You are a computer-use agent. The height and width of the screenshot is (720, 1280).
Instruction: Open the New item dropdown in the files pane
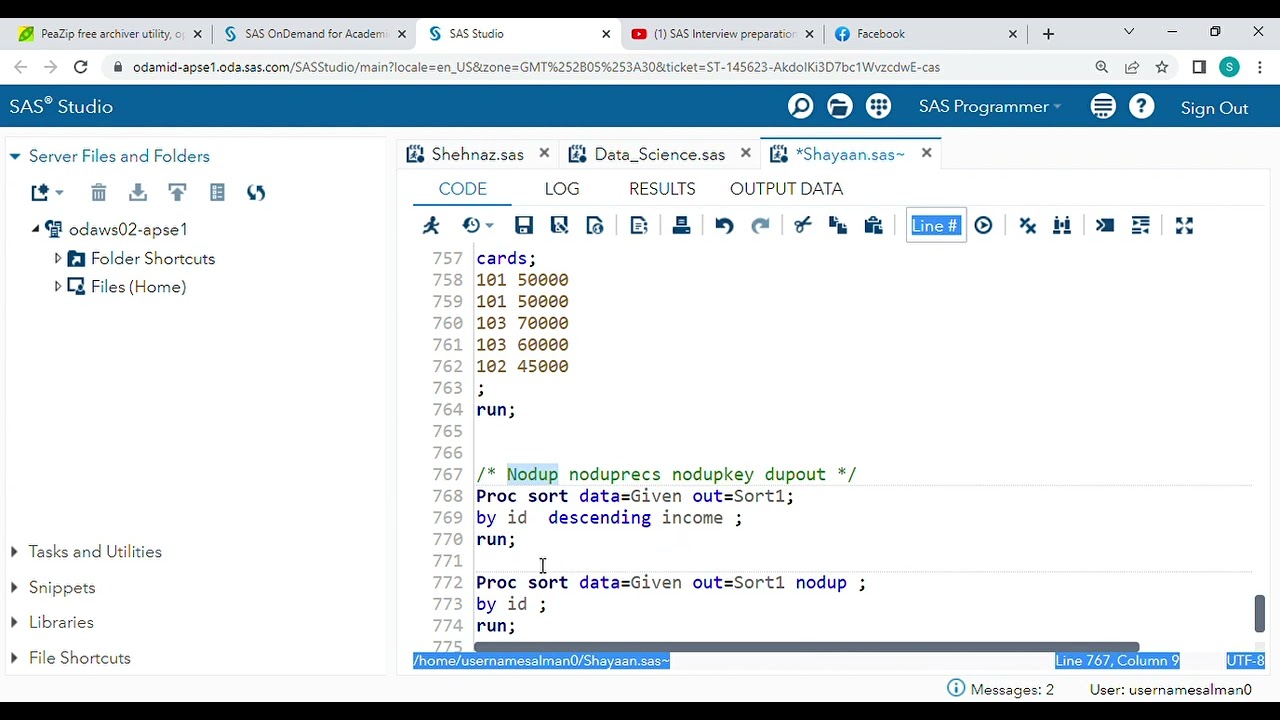pos(46,192)
